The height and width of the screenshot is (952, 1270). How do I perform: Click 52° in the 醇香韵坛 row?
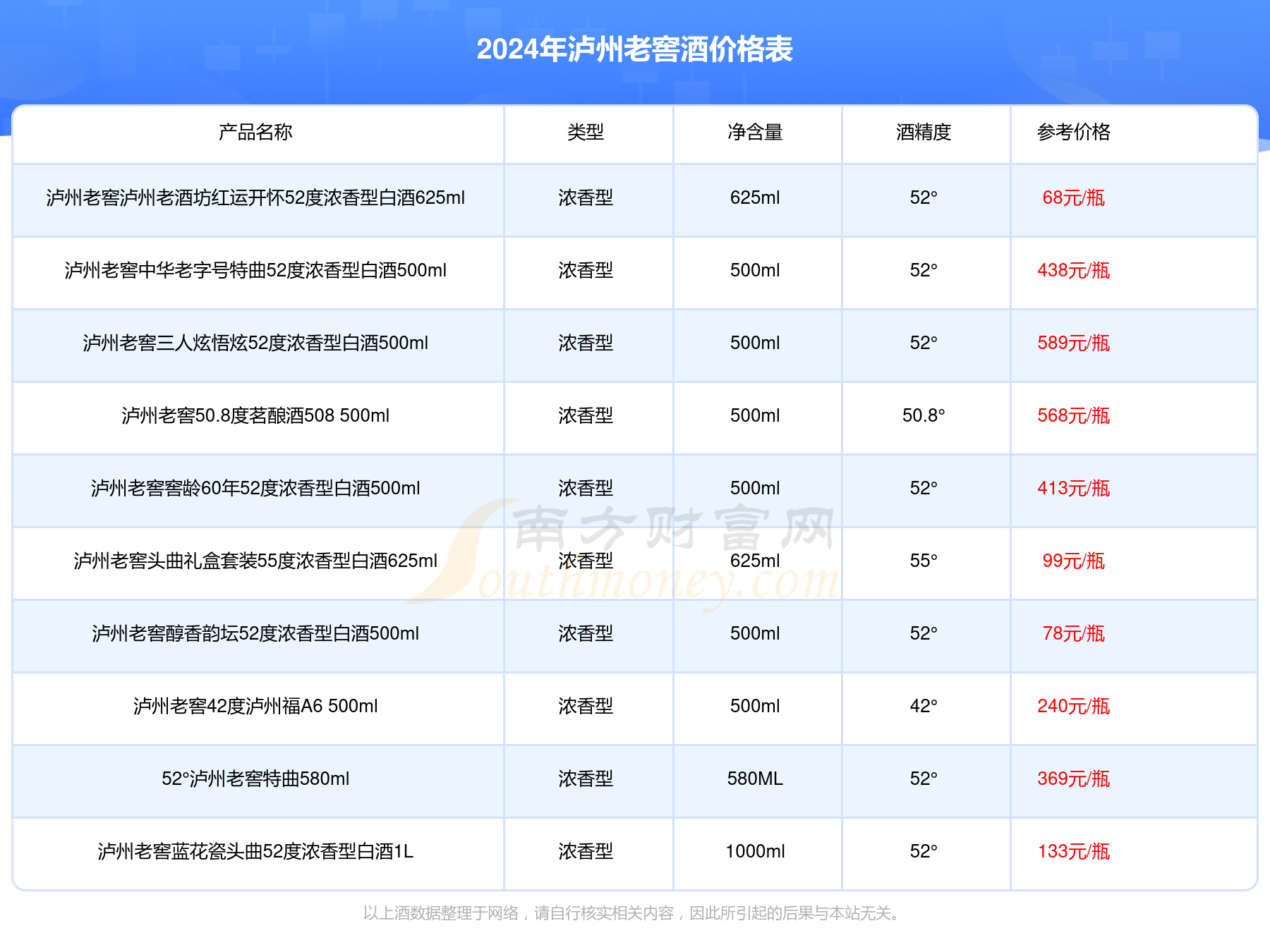tap(924, 633)
